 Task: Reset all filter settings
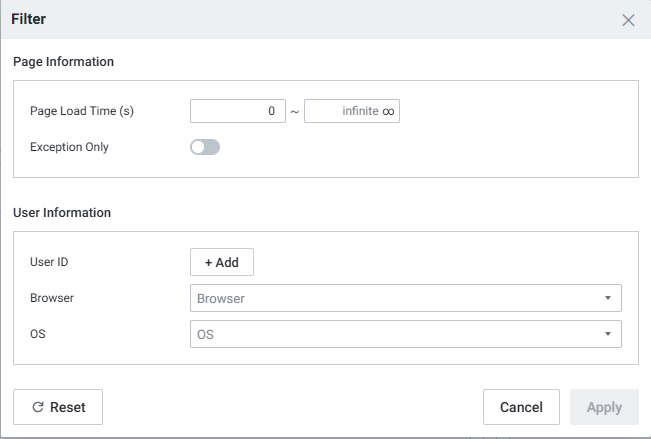point(58,407)
